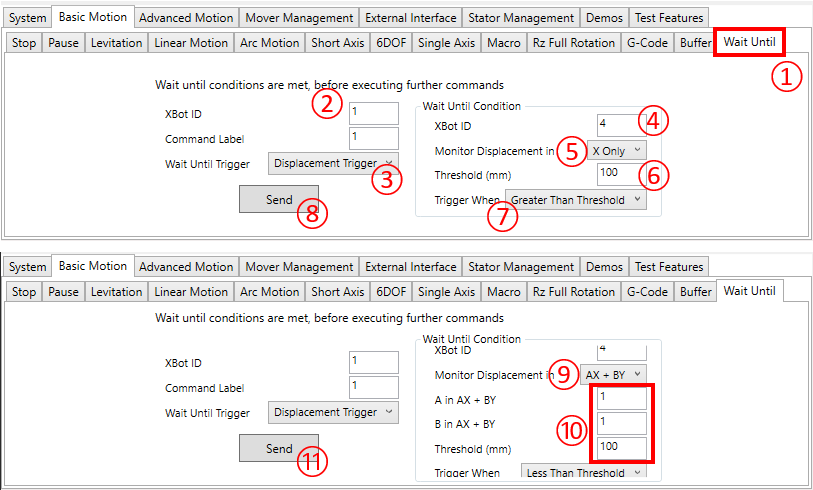Screen dimensions: 813x490
Task: Open the Wait Until tab outlined in red
Action: pyautogui.click(x=748, y=42)
